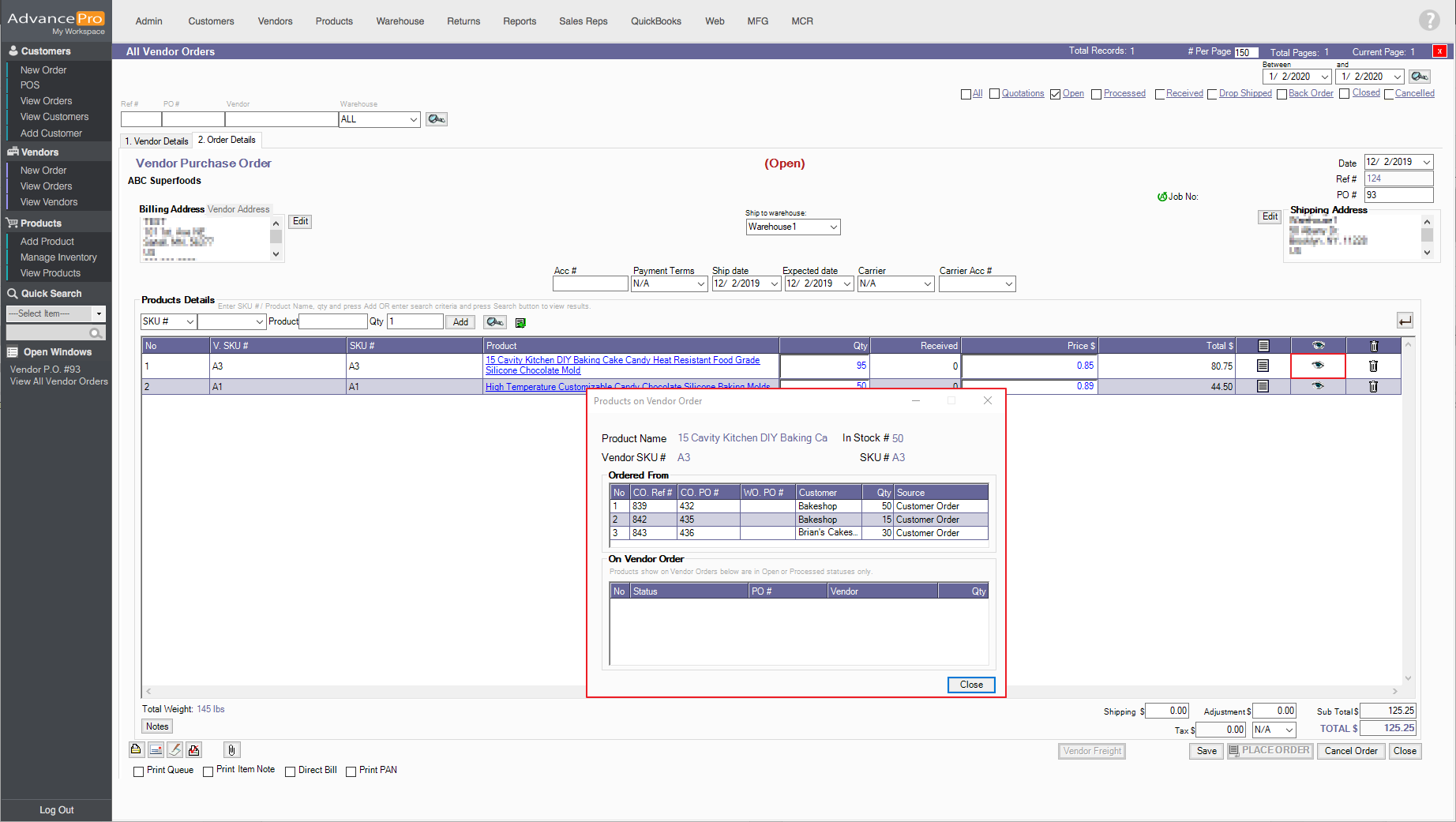
Task: Click the printer icon in bottom toolbar
Action: (x=136, y=750)
